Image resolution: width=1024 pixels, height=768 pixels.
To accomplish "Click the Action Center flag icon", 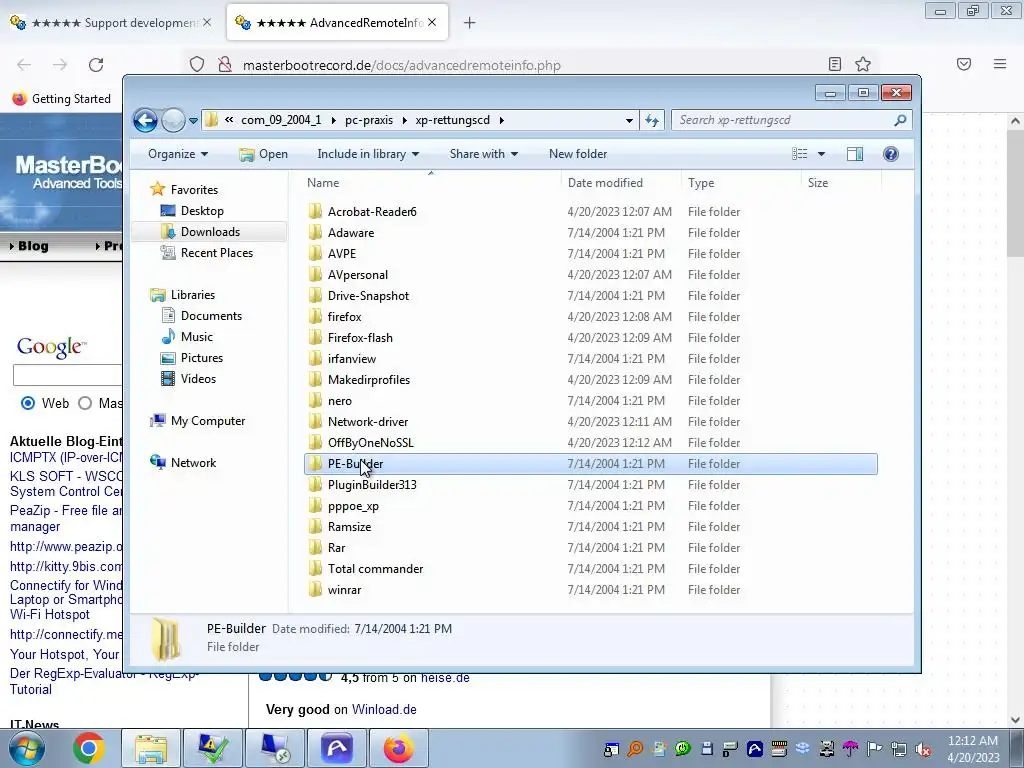I will (x=874, y=748).
